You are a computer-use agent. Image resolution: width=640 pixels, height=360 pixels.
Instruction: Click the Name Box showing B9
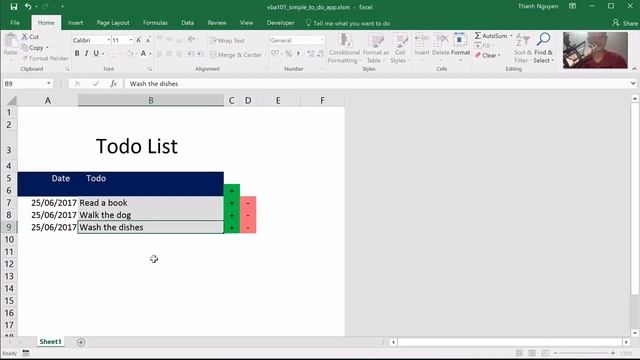23,84
